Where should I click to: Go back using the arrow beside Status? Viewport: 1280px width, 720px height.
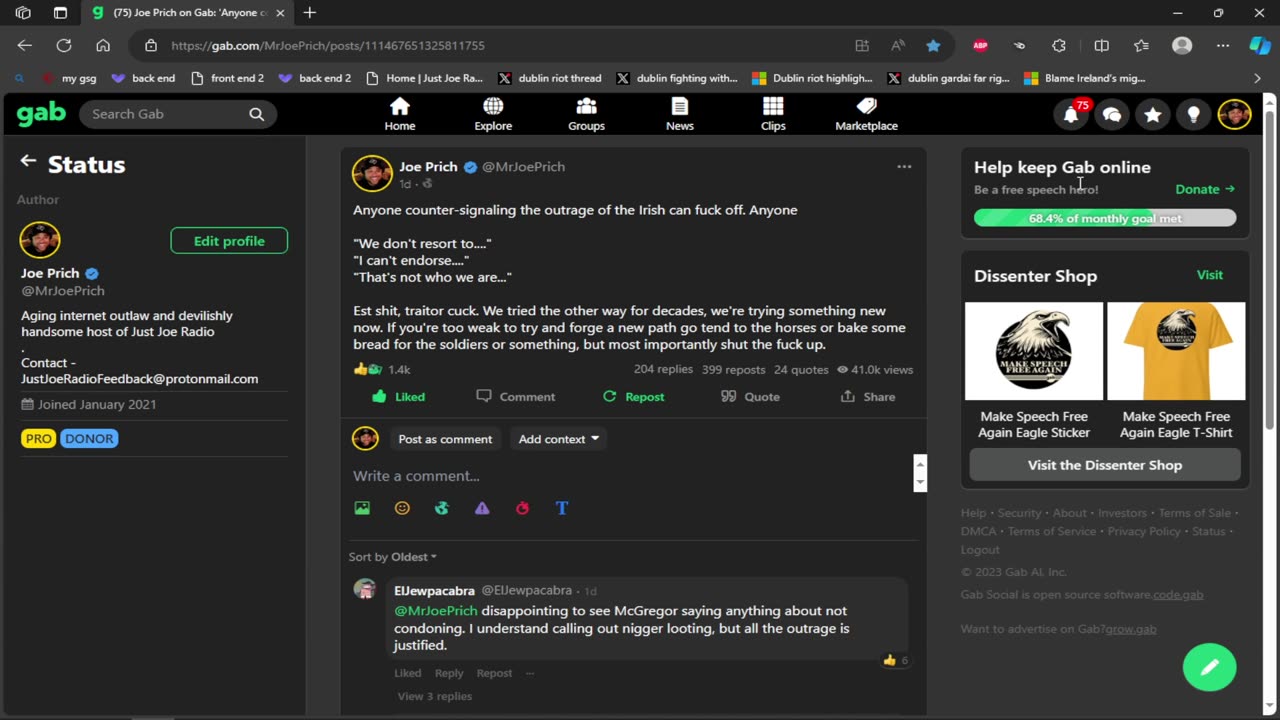click(28, 161)
